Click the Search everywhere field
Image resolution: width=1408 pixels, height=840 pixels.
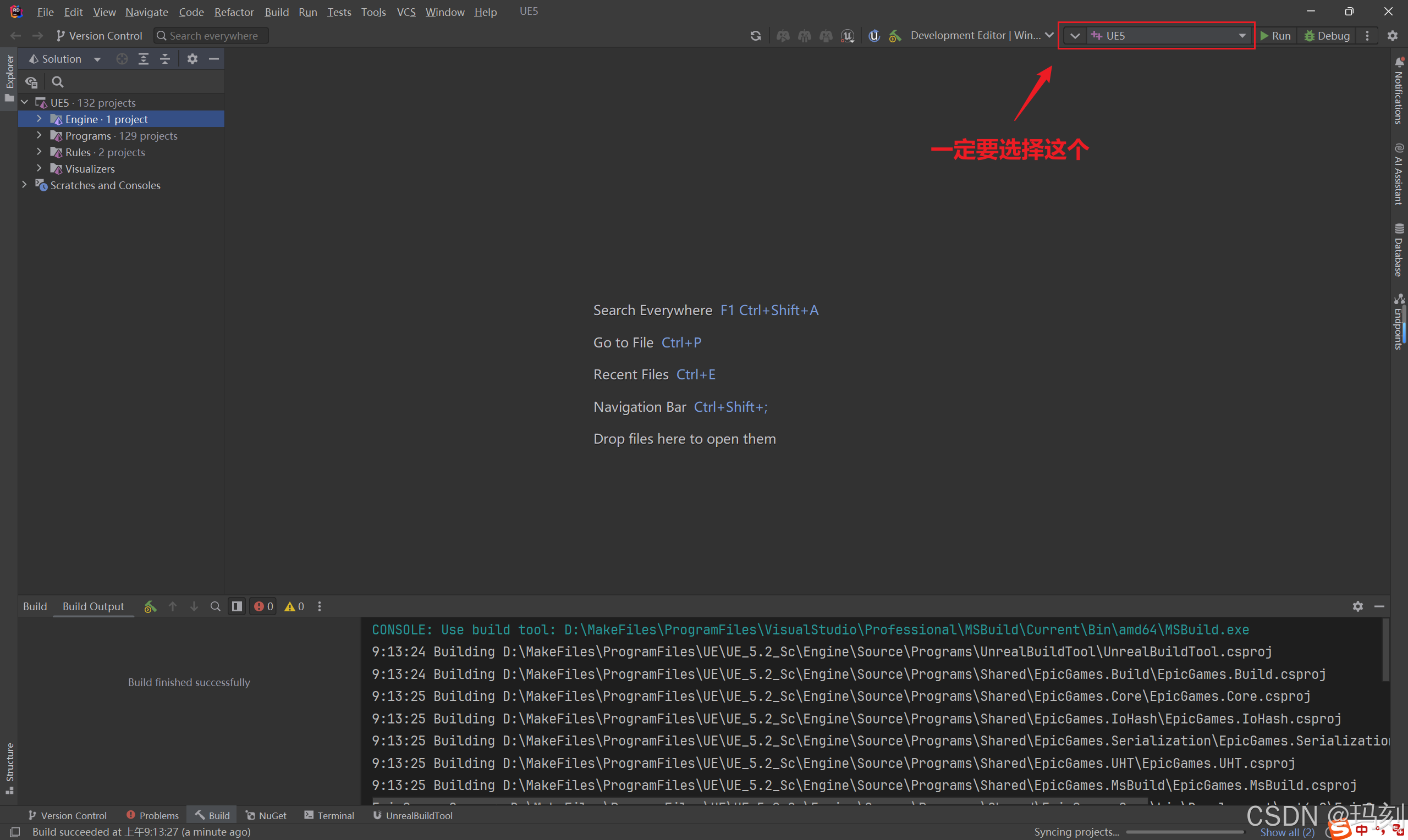point(211,36)
